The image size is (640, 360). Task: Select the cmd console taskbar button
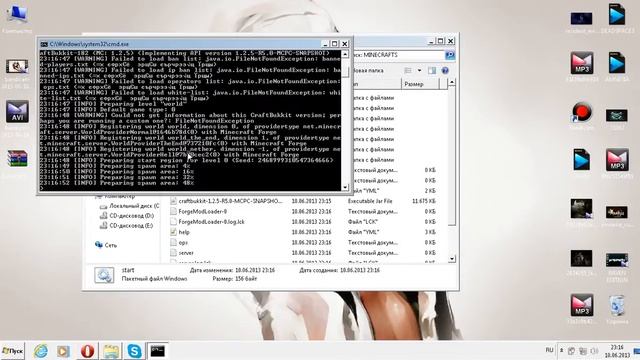tap(158, 351)
